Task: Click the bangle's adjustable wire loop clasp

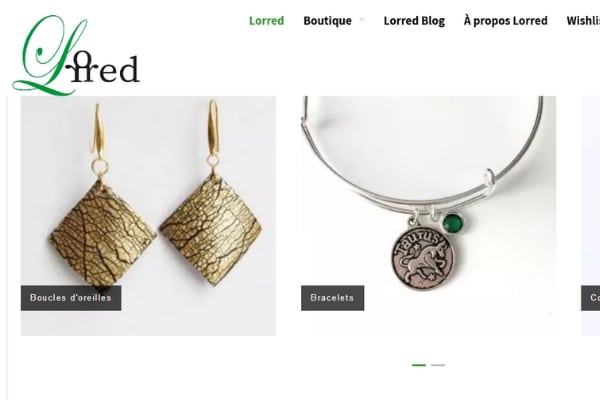Action: tap(490, 178)
